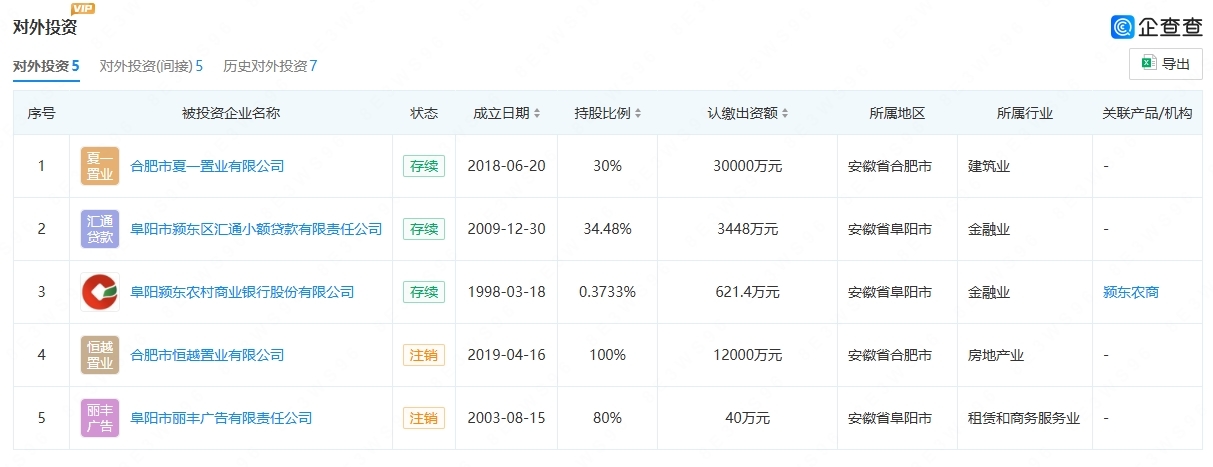Click the 0.3733% shareholding cell
The image size is (1213, 467).
(x=608, y=292)
